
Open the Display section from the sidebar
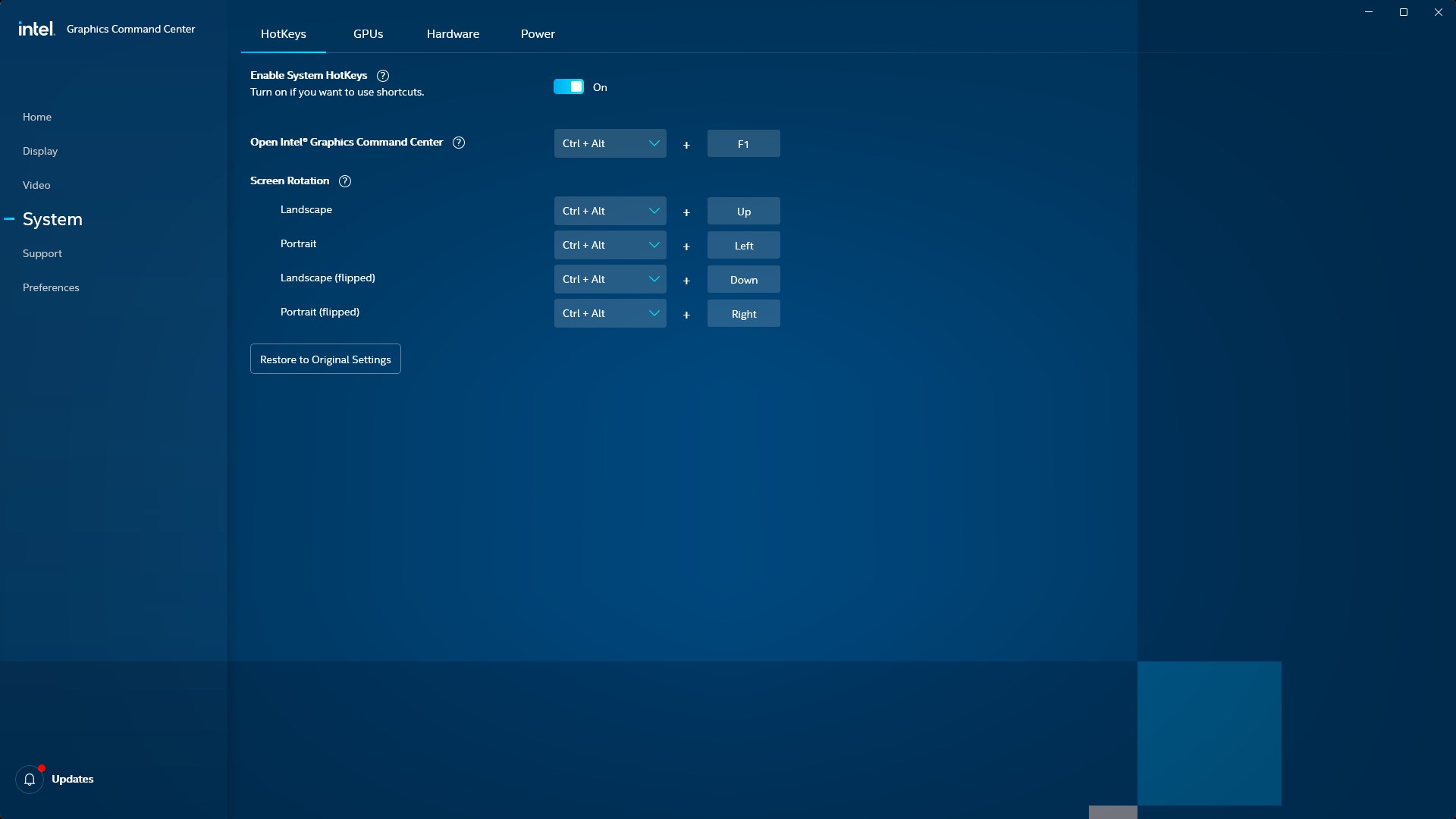[x=40, y=151]
